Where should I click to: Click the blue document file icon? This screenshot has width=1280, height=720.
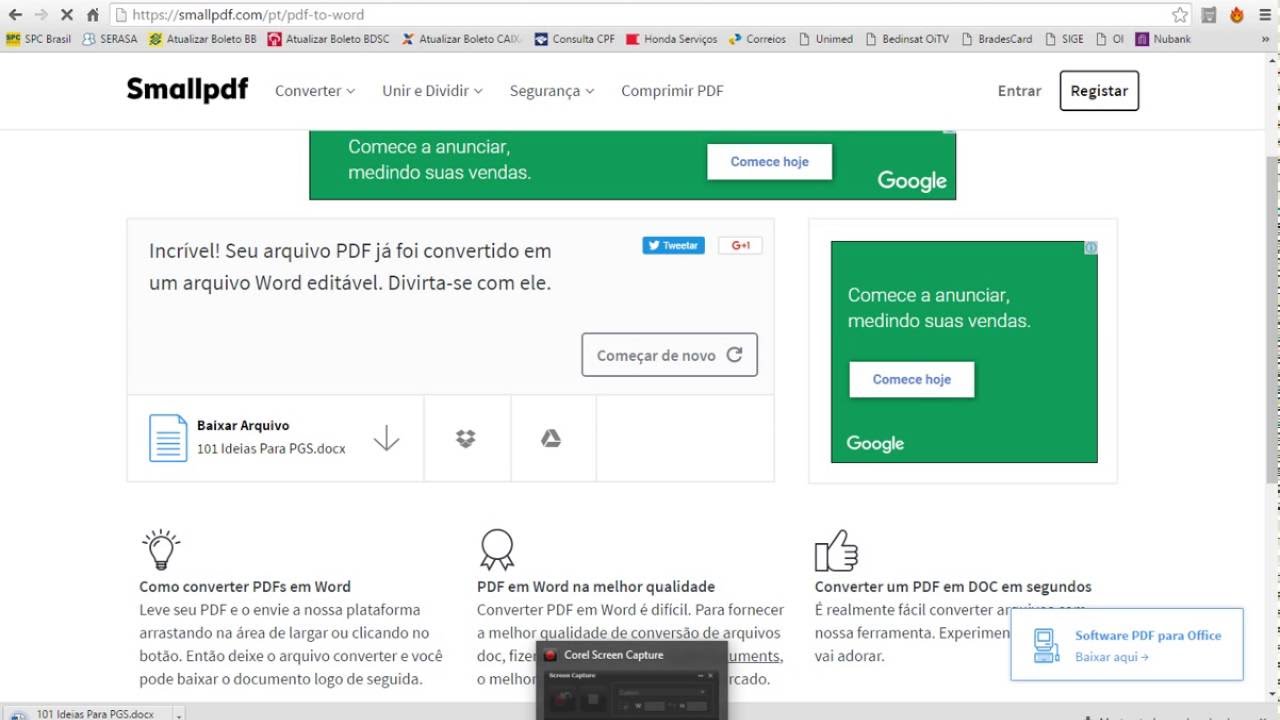coord(168,438)
